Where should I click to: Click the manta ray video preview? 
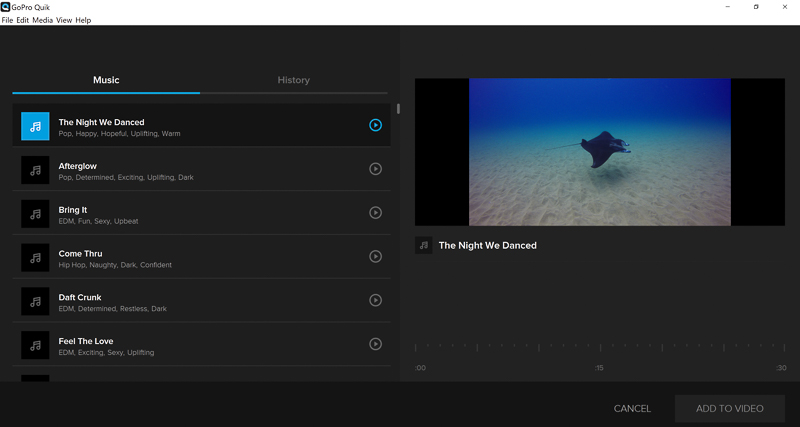click(x=600, y=152)
